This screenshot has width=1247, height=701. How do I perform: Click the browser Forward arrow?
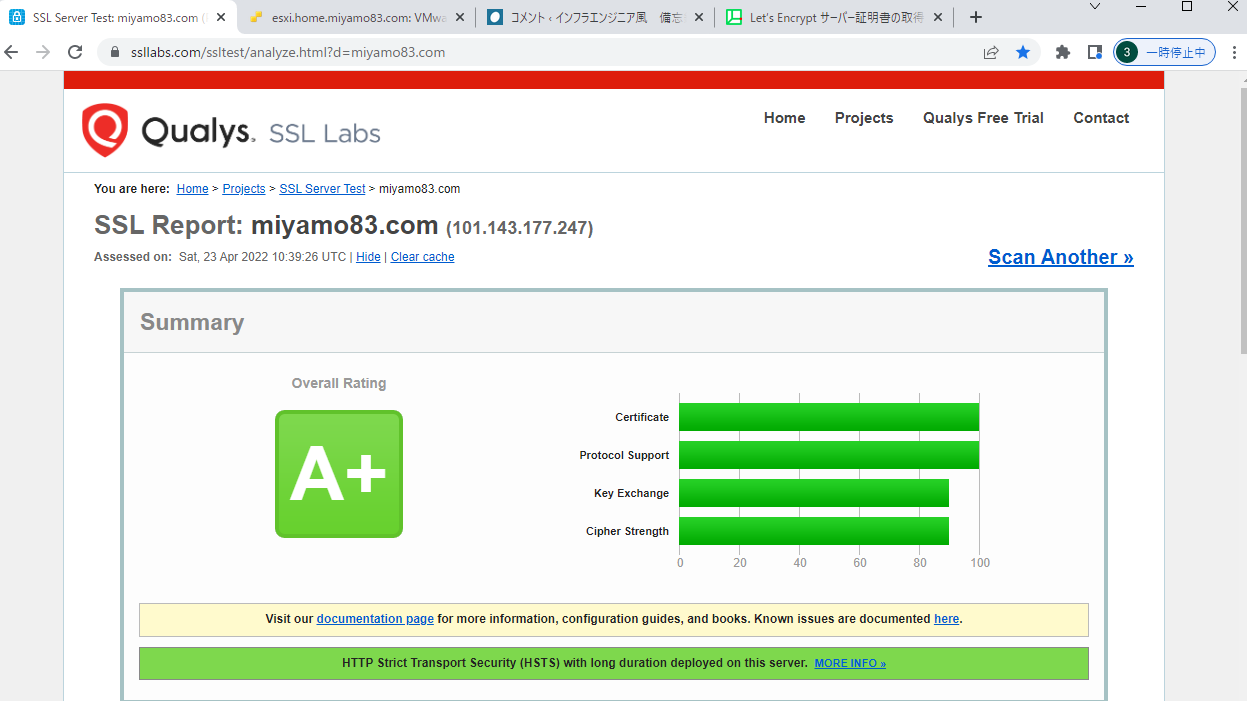[43, 52]
